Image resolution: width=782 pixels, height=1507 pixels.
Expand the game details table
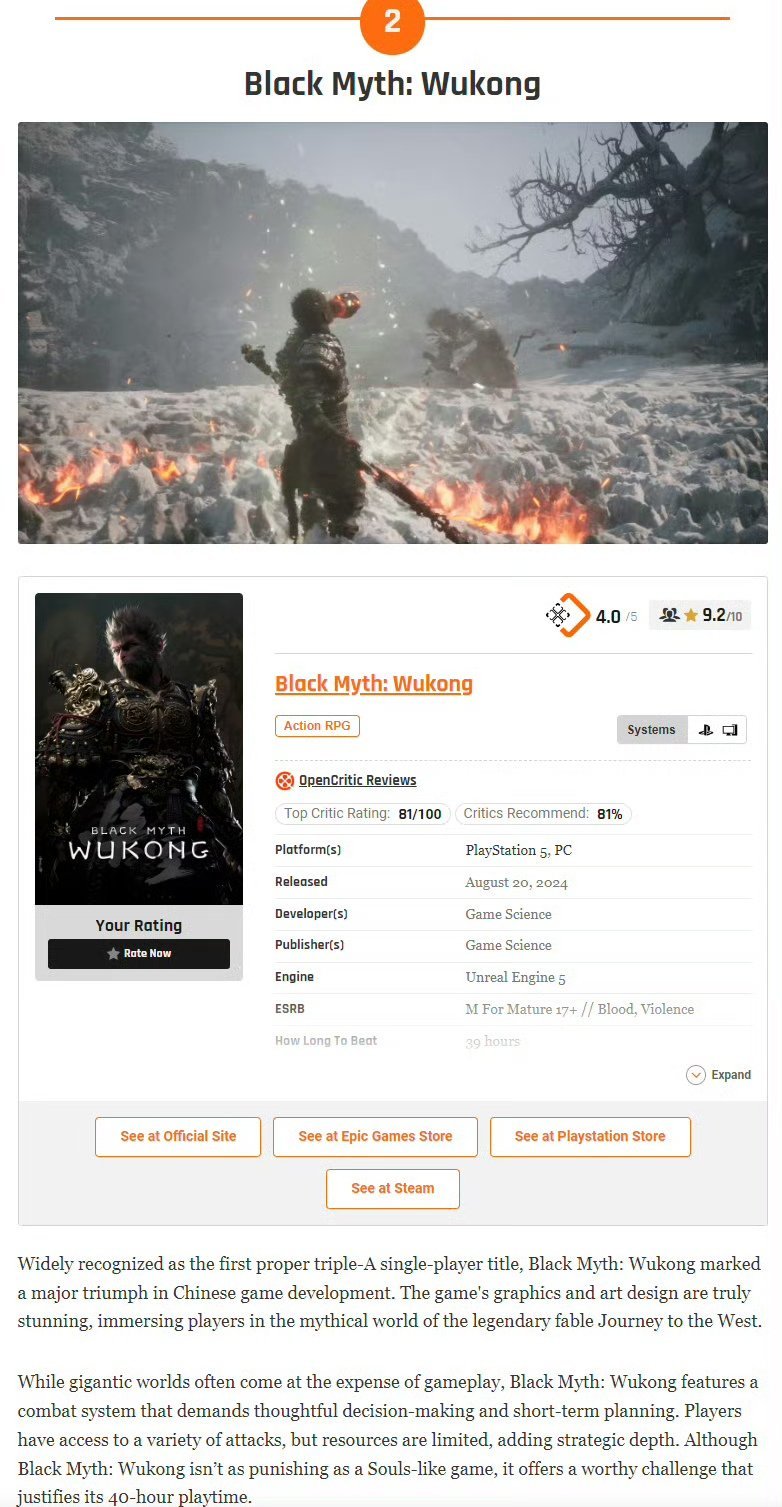pyautogui.click(x=718, y=1075)
